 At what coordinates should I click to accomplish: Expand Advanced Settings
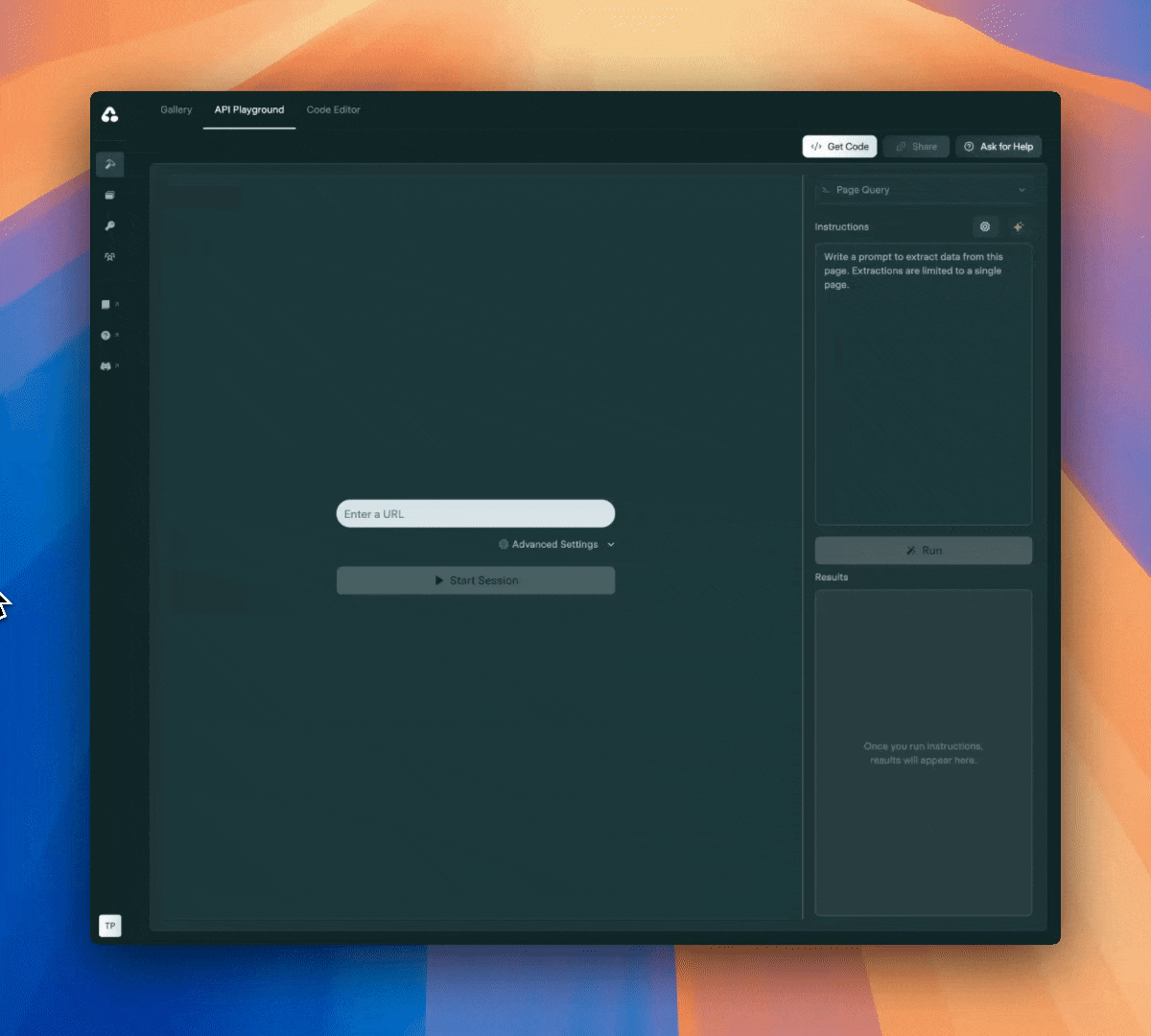[556, 545]
